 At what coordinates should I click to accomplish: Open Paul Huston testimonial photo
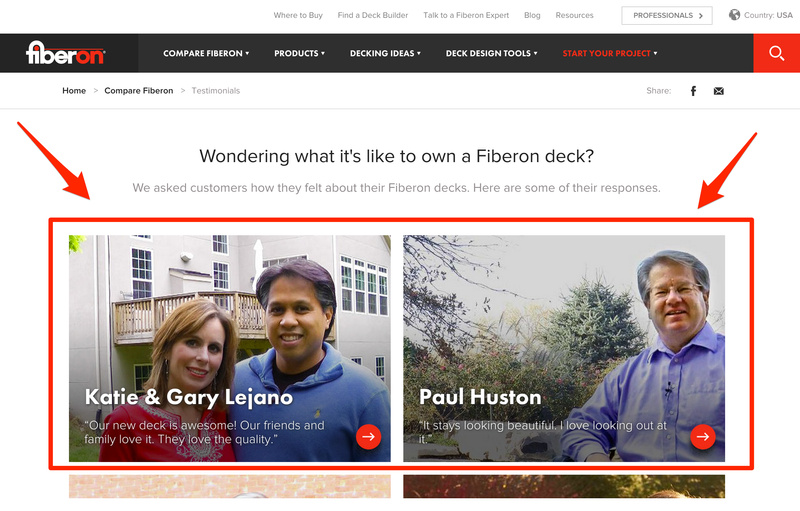[x=564, y=348]
